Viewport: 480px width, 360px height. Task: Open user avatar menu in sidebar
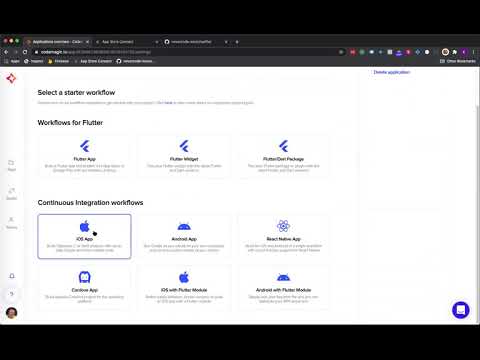(12, 313)
